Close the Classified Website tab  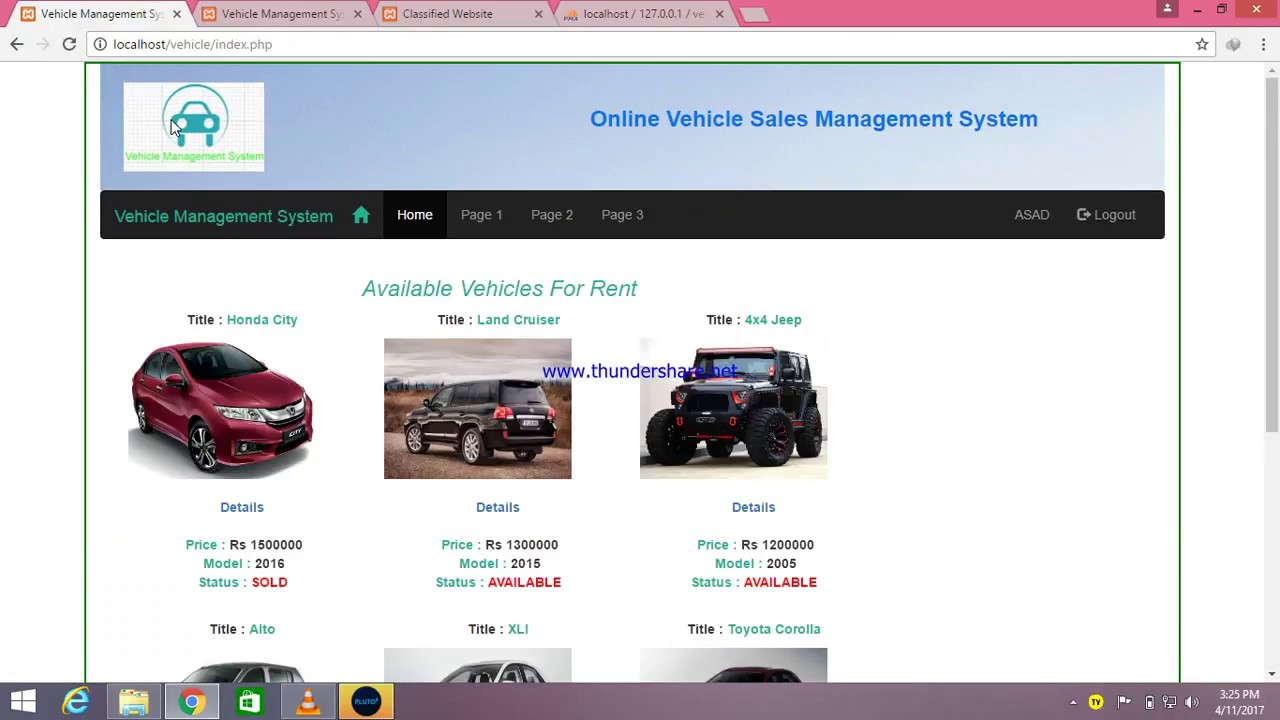tap(538, 14)
